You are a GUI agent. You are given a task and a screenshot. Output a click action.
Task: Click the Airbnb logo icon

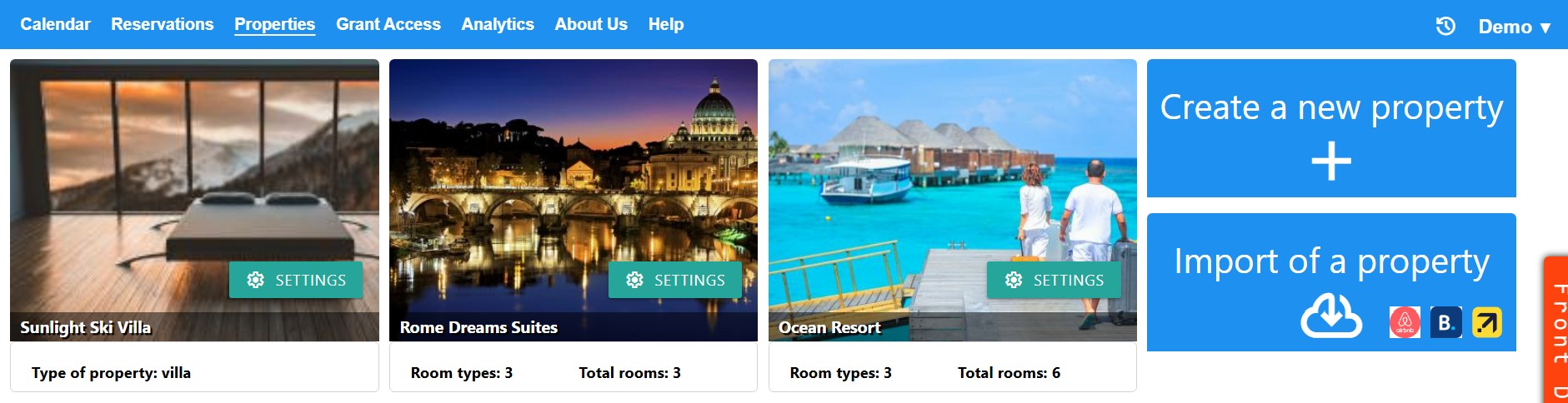click(1405, 322)
